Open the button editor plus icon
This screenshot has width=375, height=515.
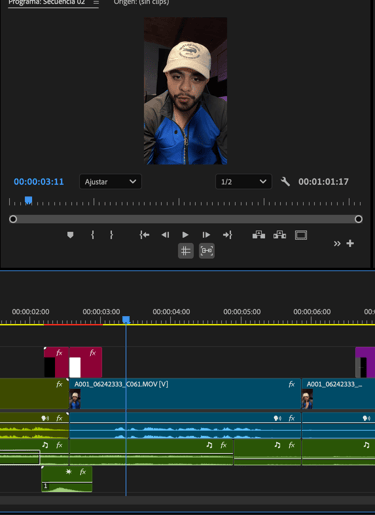pos(350,243)
